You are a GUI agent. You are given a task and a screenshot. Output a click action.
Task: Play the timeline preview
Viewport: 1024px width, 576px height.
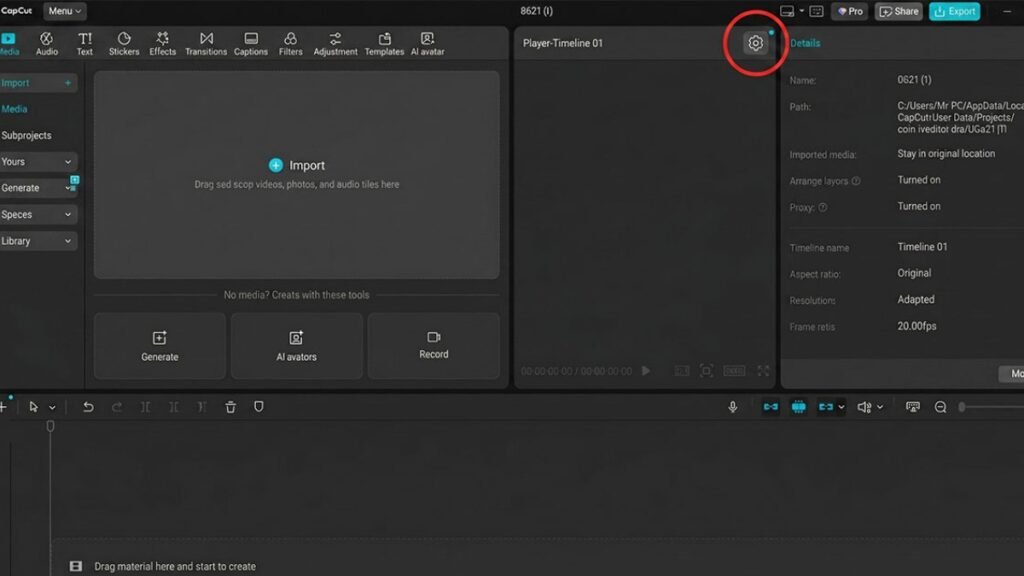(646, 371)
